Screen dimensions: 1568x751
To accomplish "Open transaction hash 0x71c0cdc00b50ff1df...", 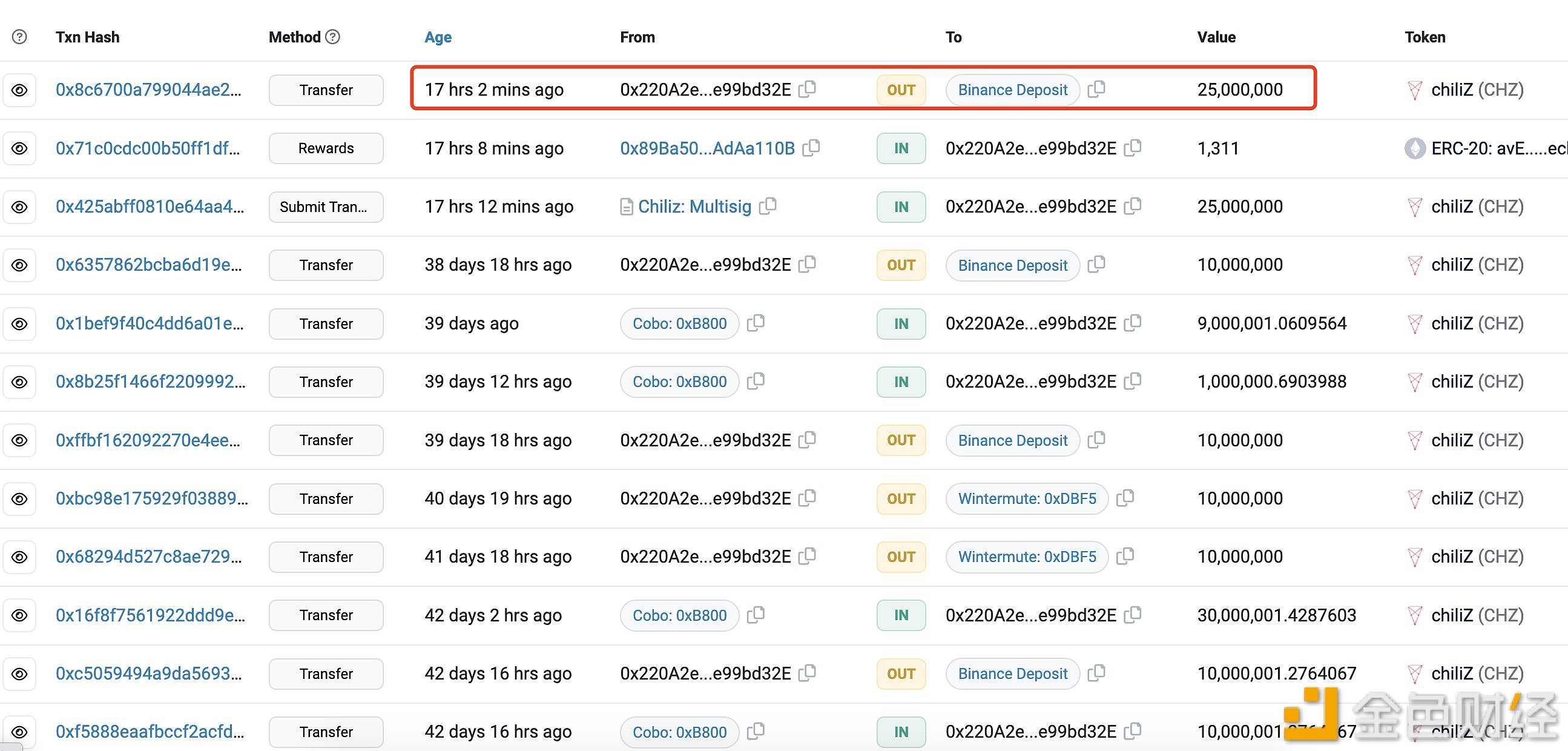I will (x=147, y=148).
